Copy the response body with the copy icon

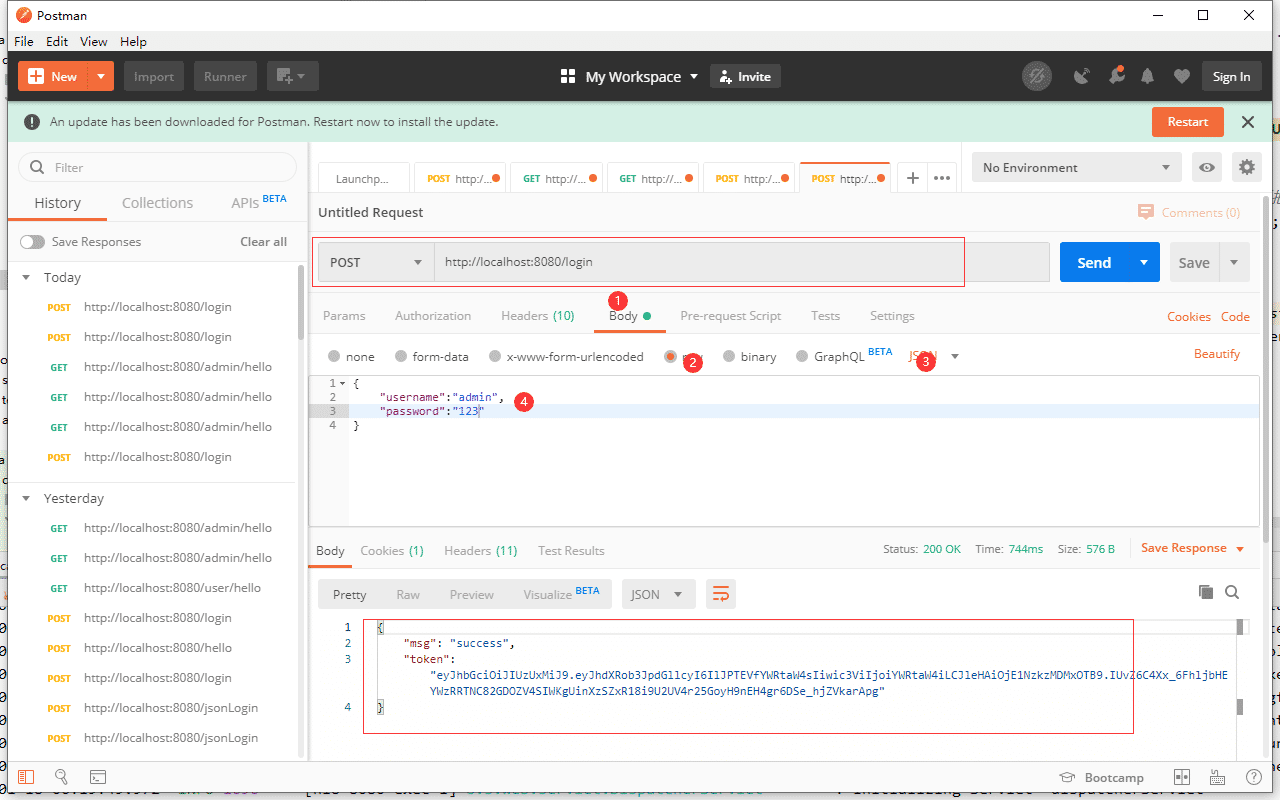(x=1205, y=591)
